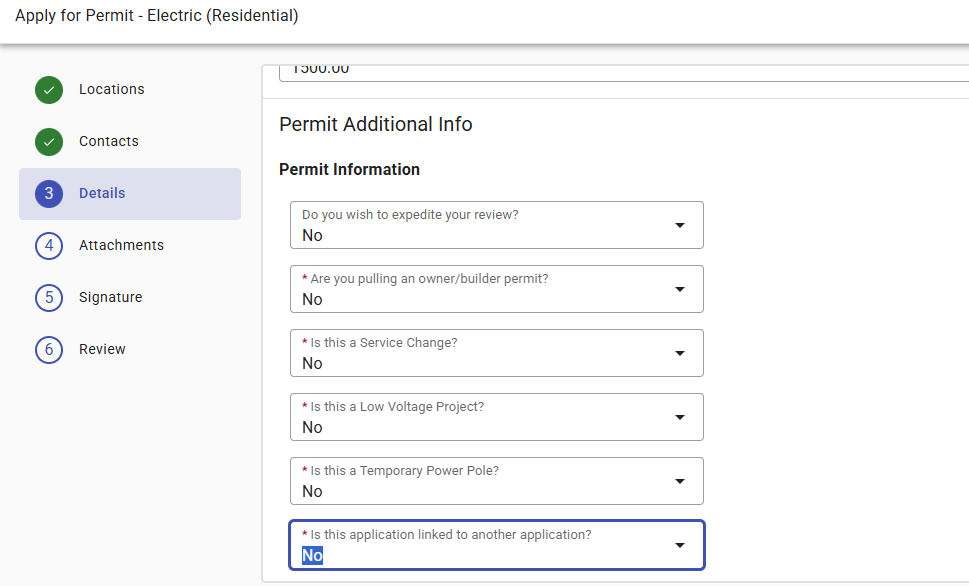Open the linked application dropdown

pos(680,544)
